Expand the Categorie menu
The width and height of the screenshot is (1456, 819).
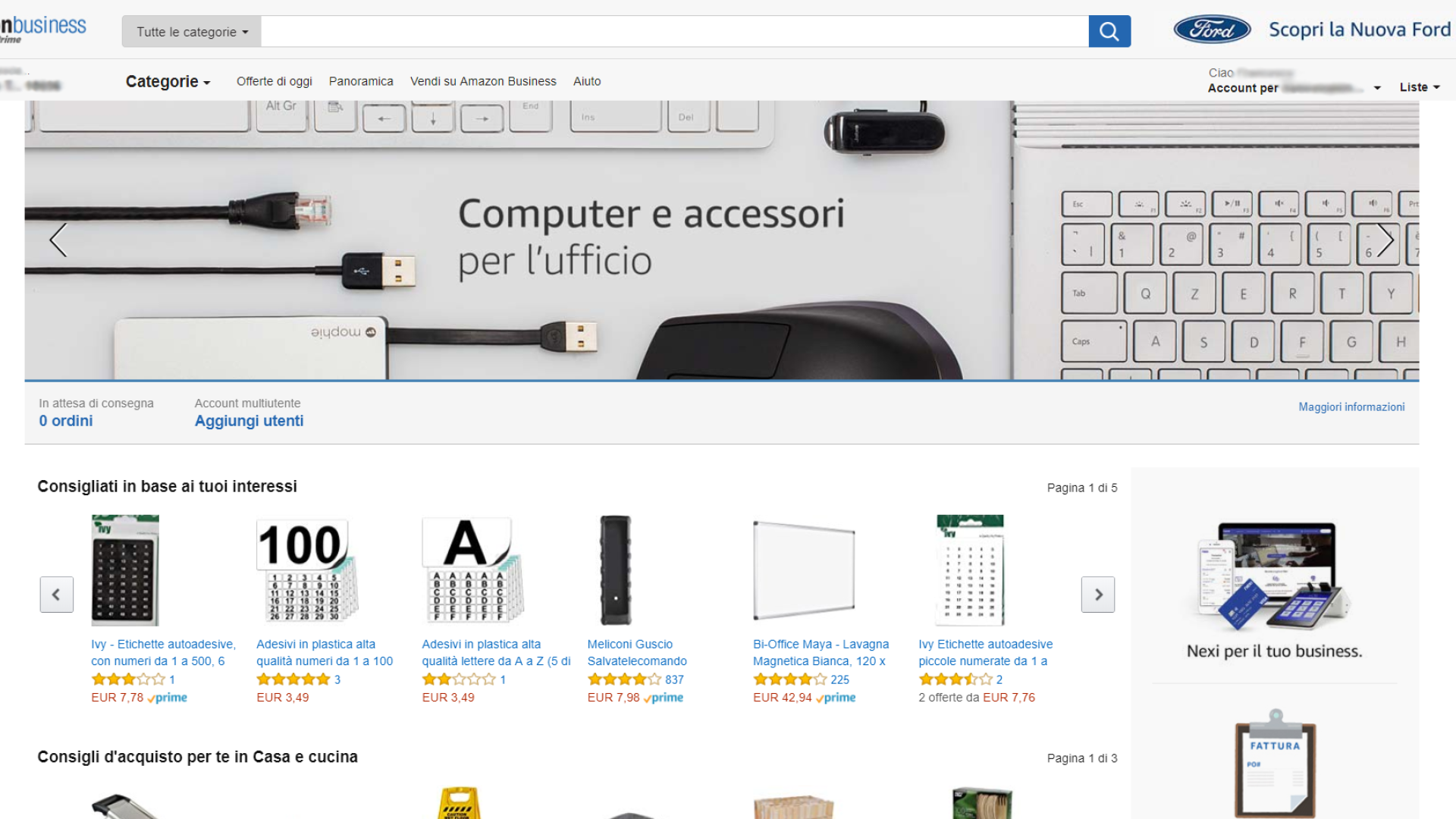click(x=168, y=81)
